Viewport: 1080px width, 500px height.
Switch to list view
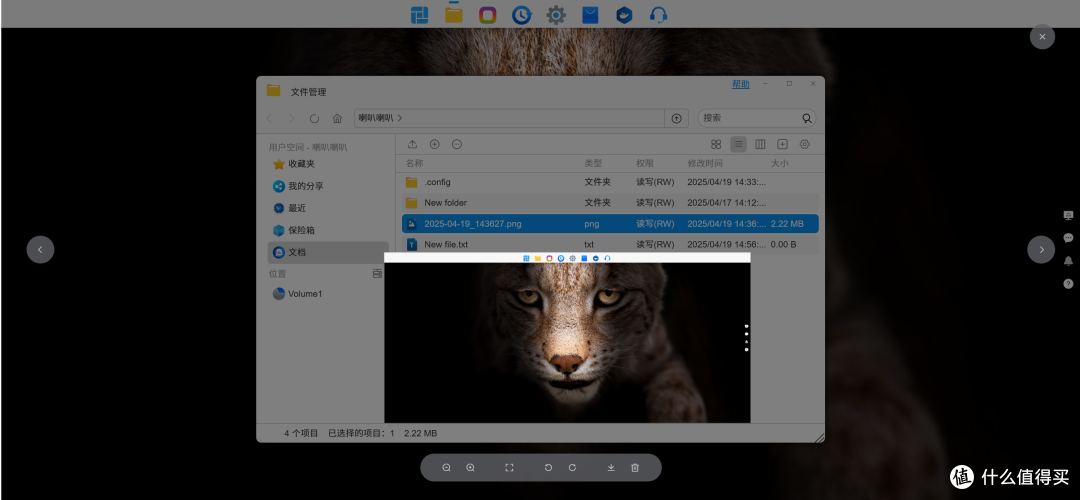(x=738, y=144)
